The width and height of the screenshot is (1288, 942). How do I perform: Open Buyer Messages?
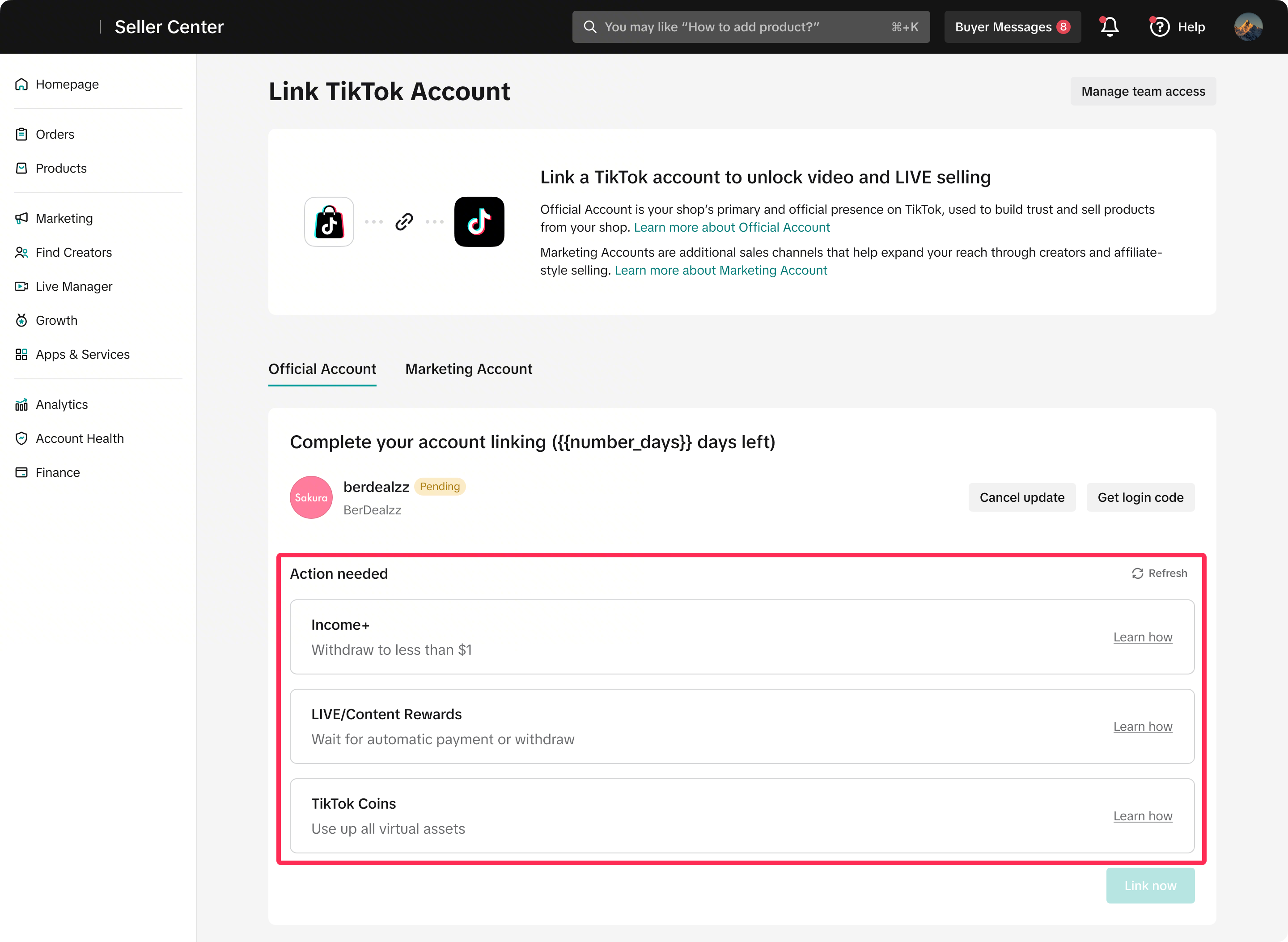pos(1013,27)
